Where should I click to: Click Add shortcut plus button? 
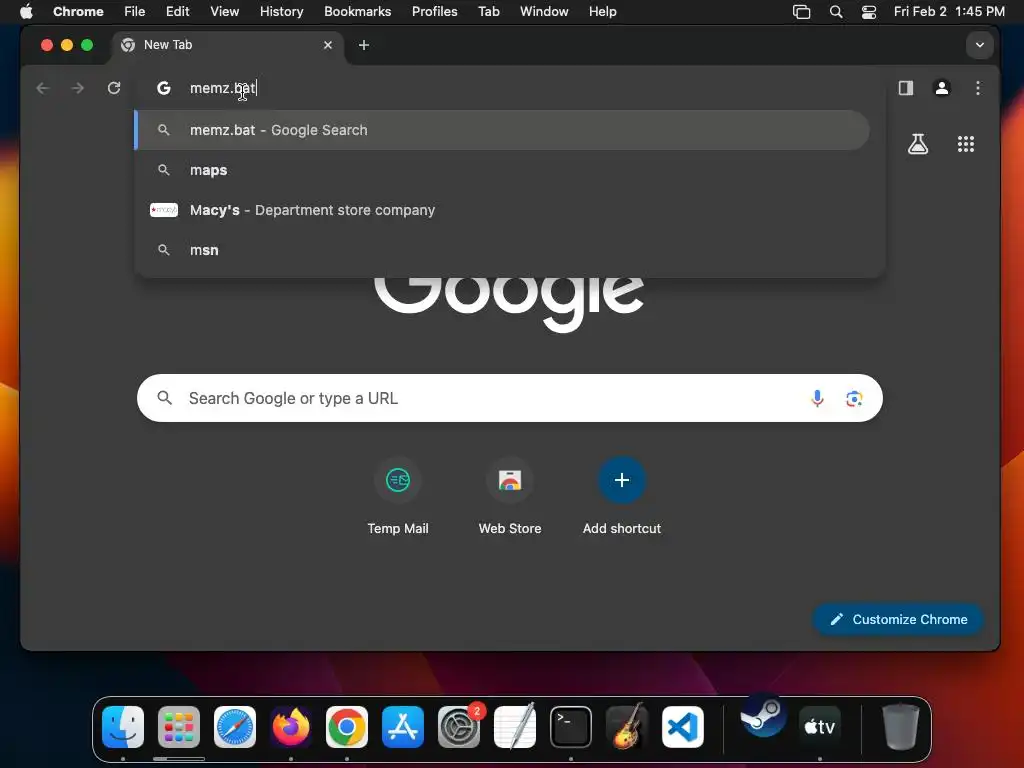point(622,480)
